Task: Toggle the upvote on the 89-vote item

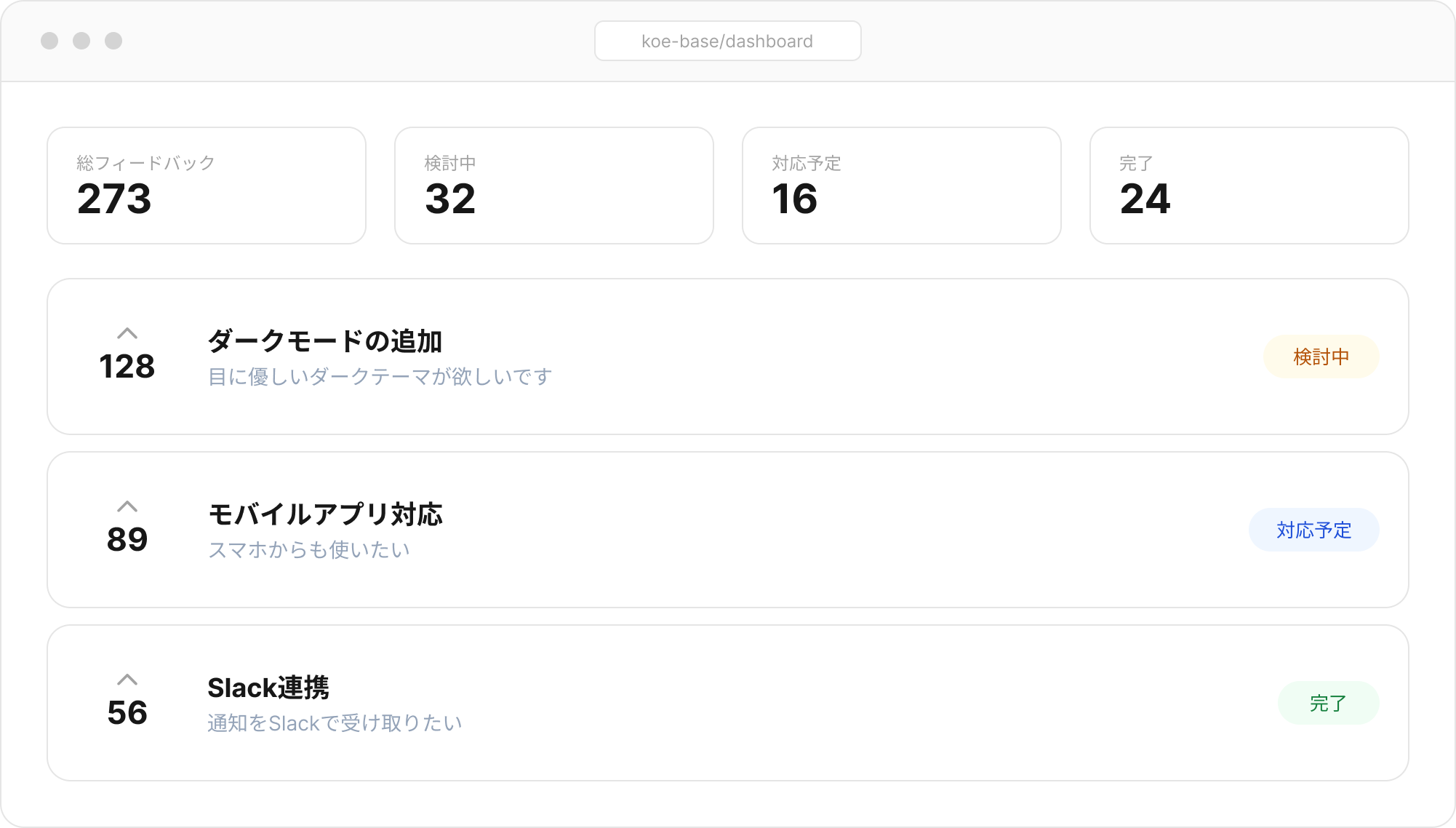Action: (128, 507)
